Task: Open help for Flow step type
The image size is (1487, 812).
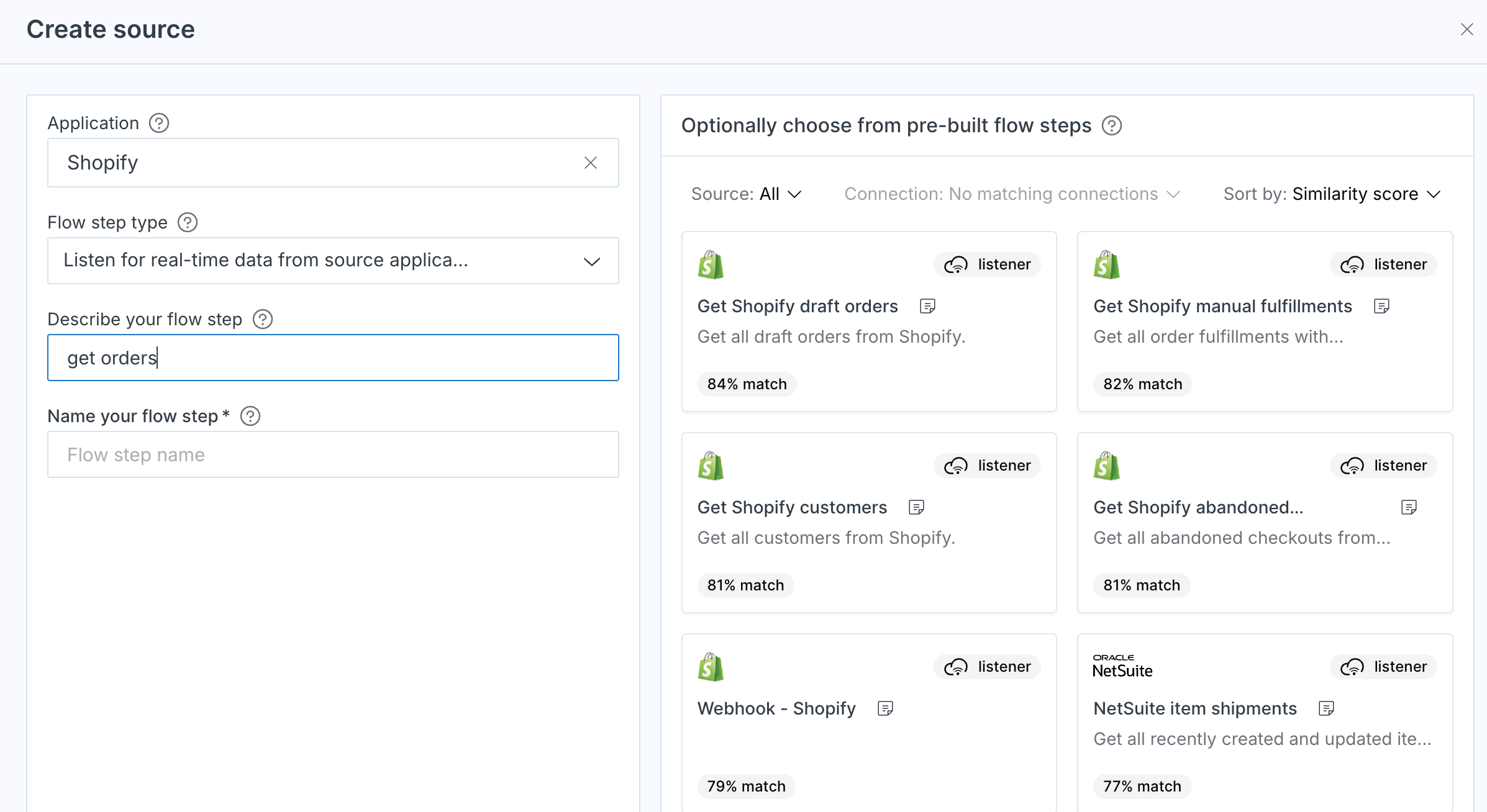Action: click(188, 222)
